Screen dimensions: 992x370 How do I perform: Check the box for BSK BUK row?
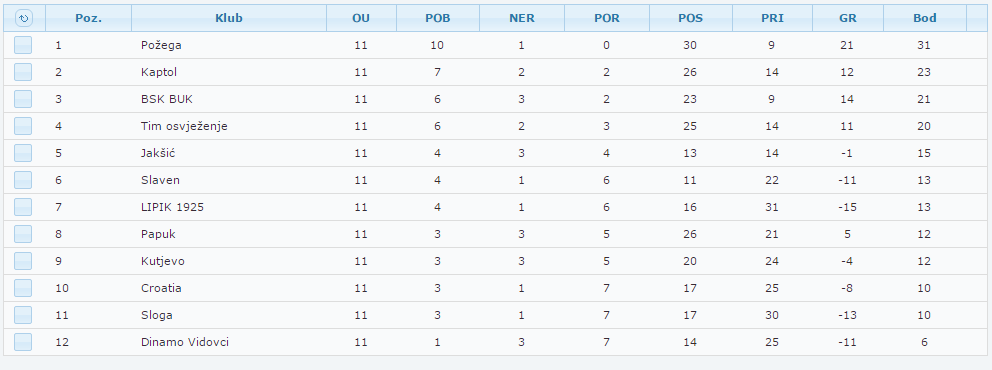tap(23, 99)
